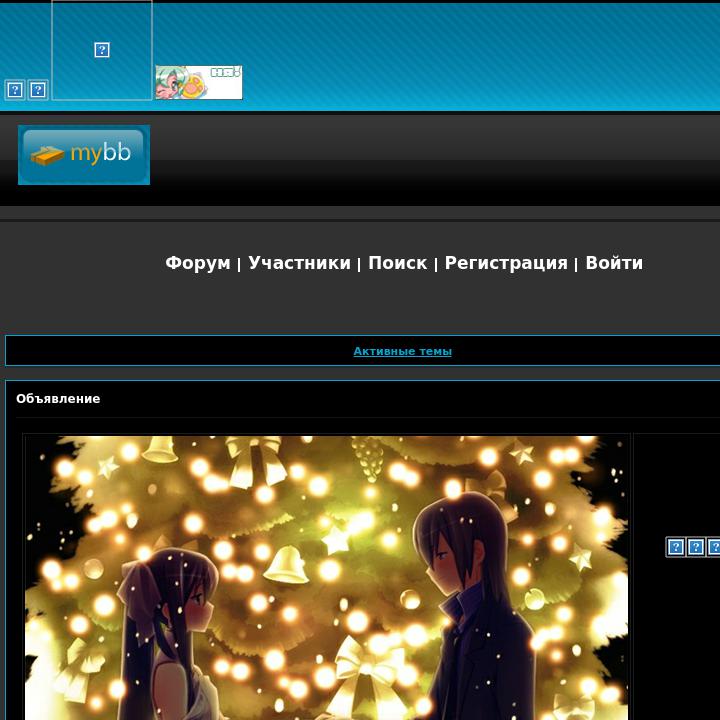Click the Войти login link
This screenshot has width=720, height=720.
click(614, 263)
